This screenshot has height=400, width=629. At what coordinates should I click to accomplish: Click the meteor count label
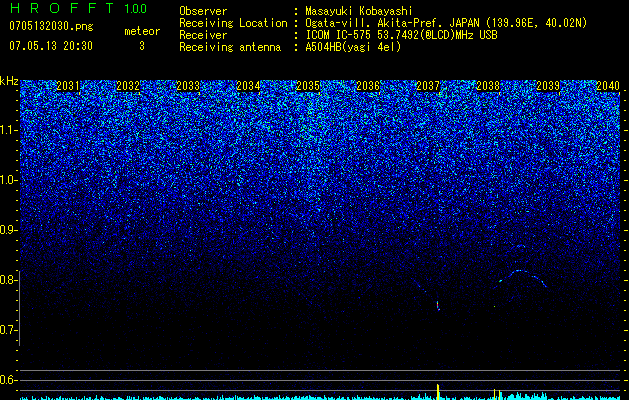pos(142,31)
